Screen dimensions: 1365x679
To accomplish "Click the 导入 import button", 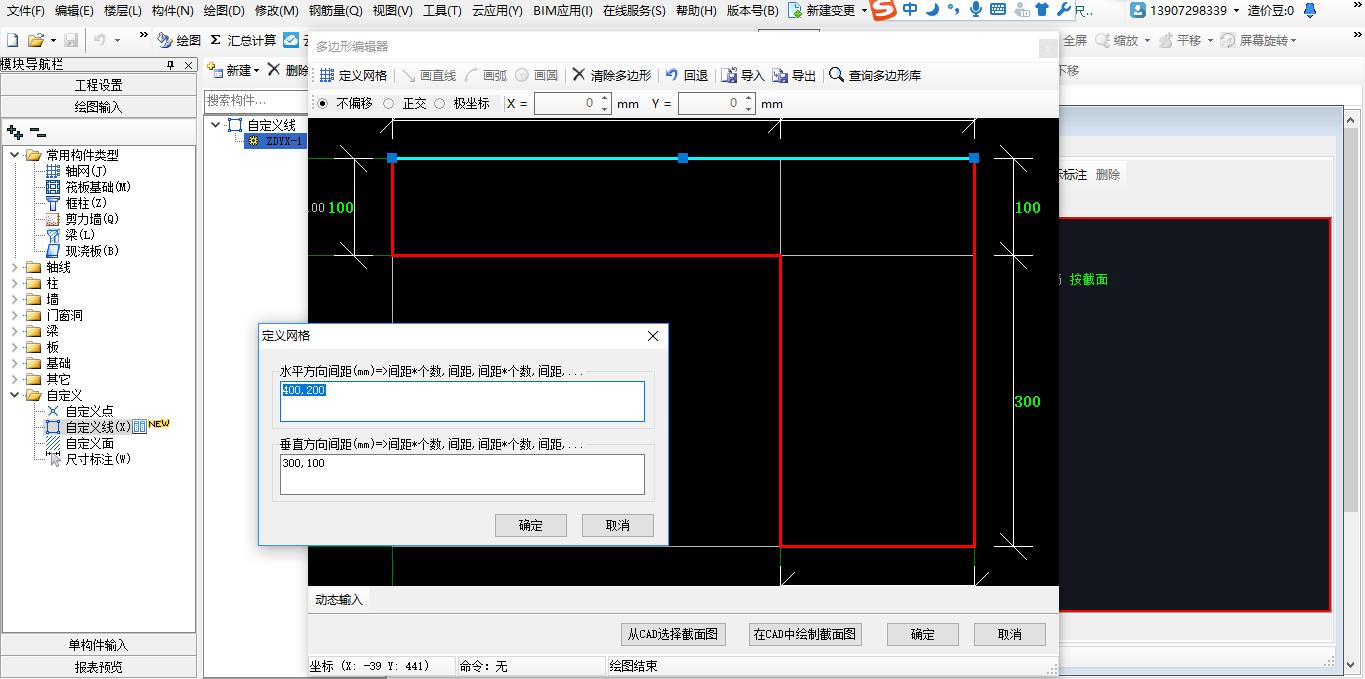I will tap(742, 75).
